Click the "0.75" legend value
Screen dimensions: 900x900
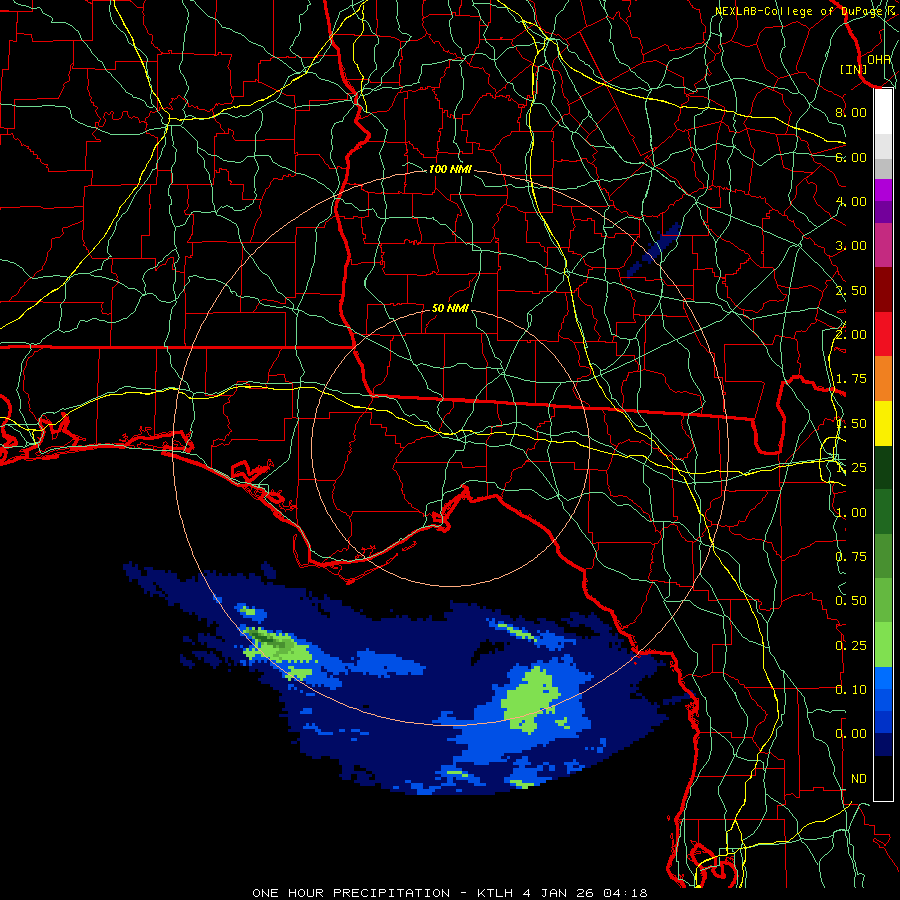pos(851,557)
